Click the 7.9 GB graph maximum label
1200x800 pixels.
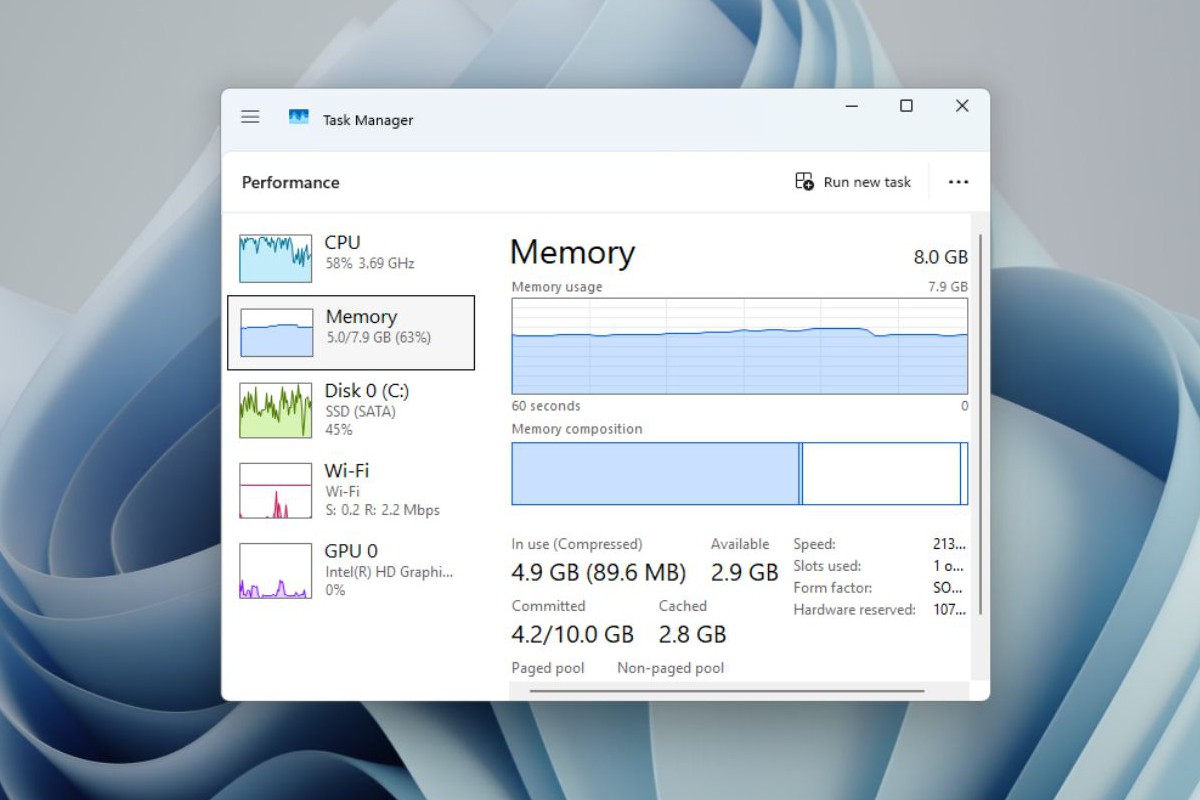948,287
